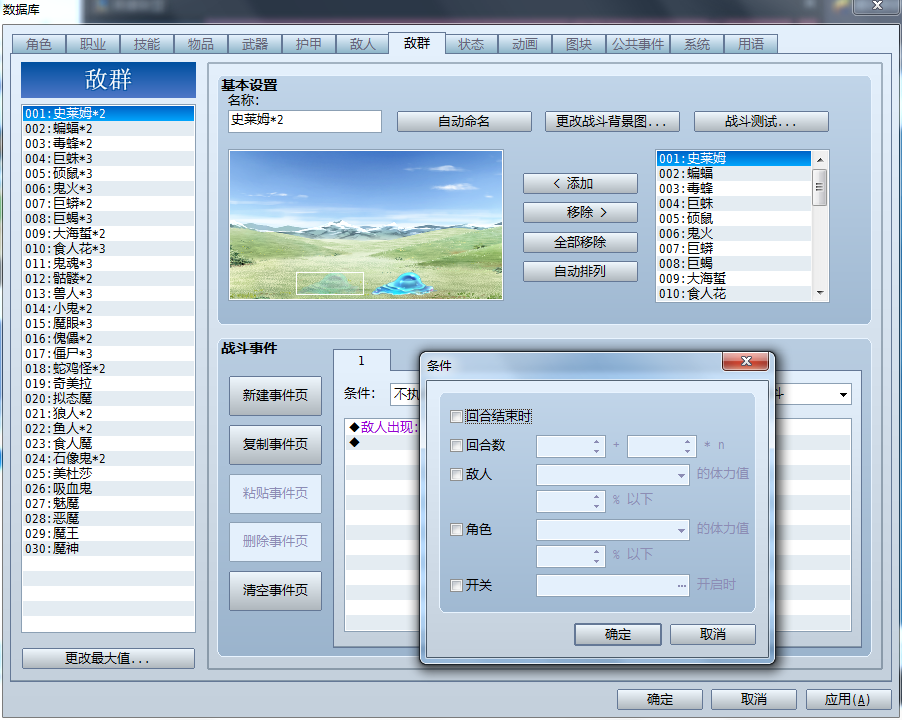Select troop 010:食人花*3 in the list

[108, 249]
